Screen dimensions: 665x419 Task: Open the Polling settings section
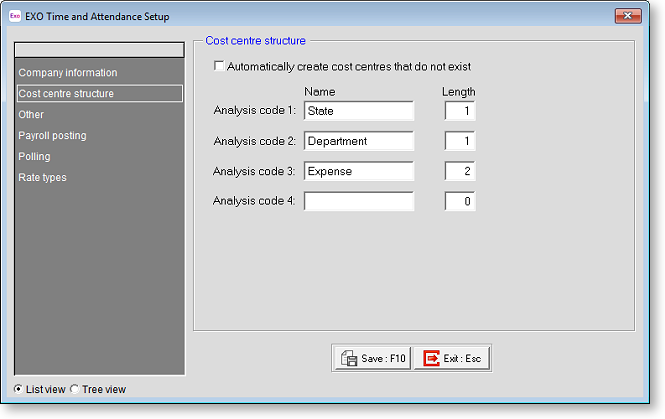click(x=34, y=157)
